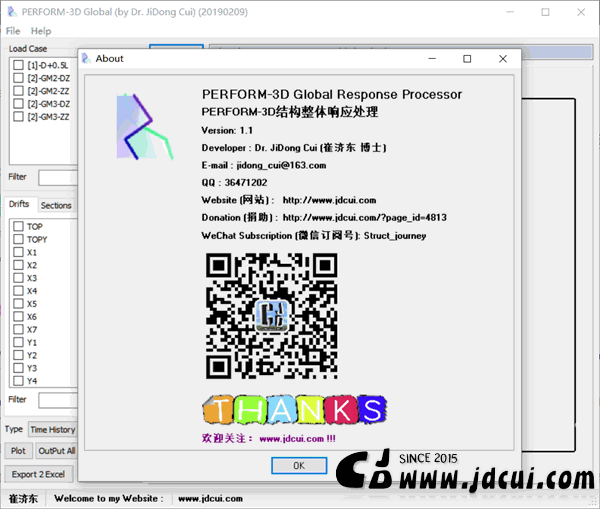Enable the X3 drift checkbox
Viewport: 600px width, 509px height.
point(18,278)
